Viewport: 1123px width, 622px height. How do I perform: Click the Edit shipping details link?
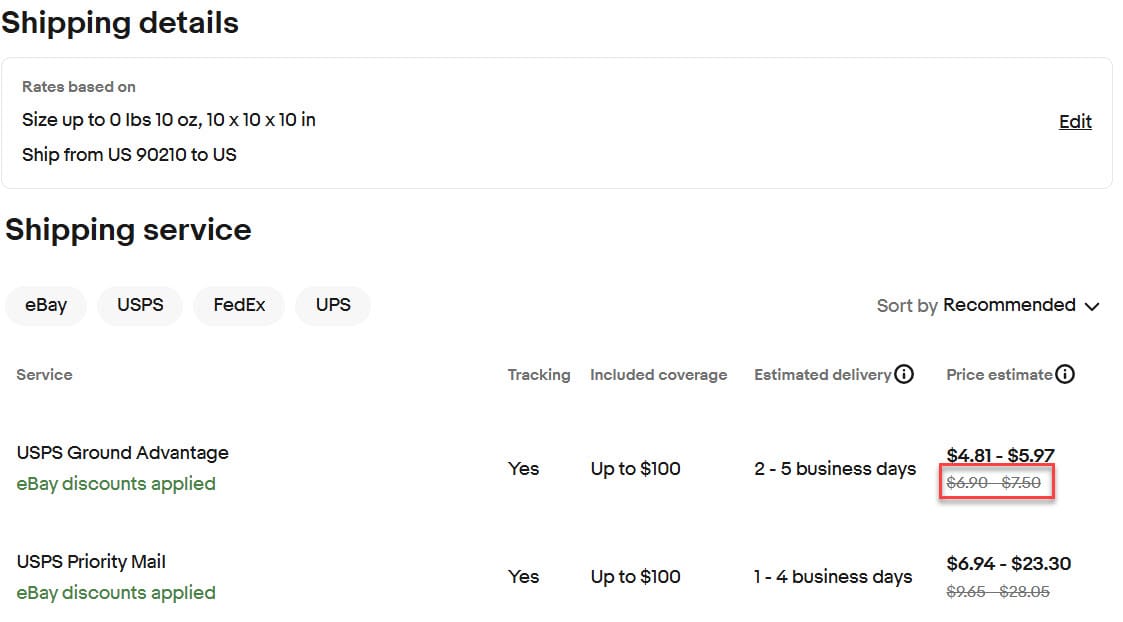[x=1075, y=122]
